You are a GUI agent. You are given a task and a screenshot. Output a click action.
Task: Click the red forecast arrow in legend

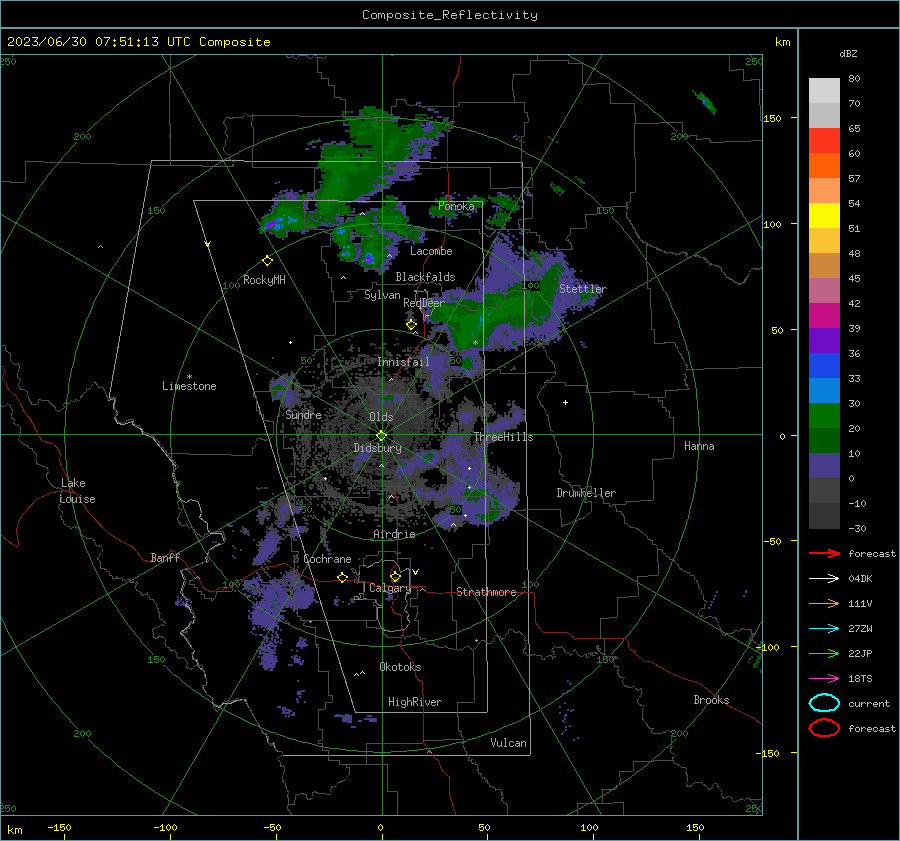point(824,553)
